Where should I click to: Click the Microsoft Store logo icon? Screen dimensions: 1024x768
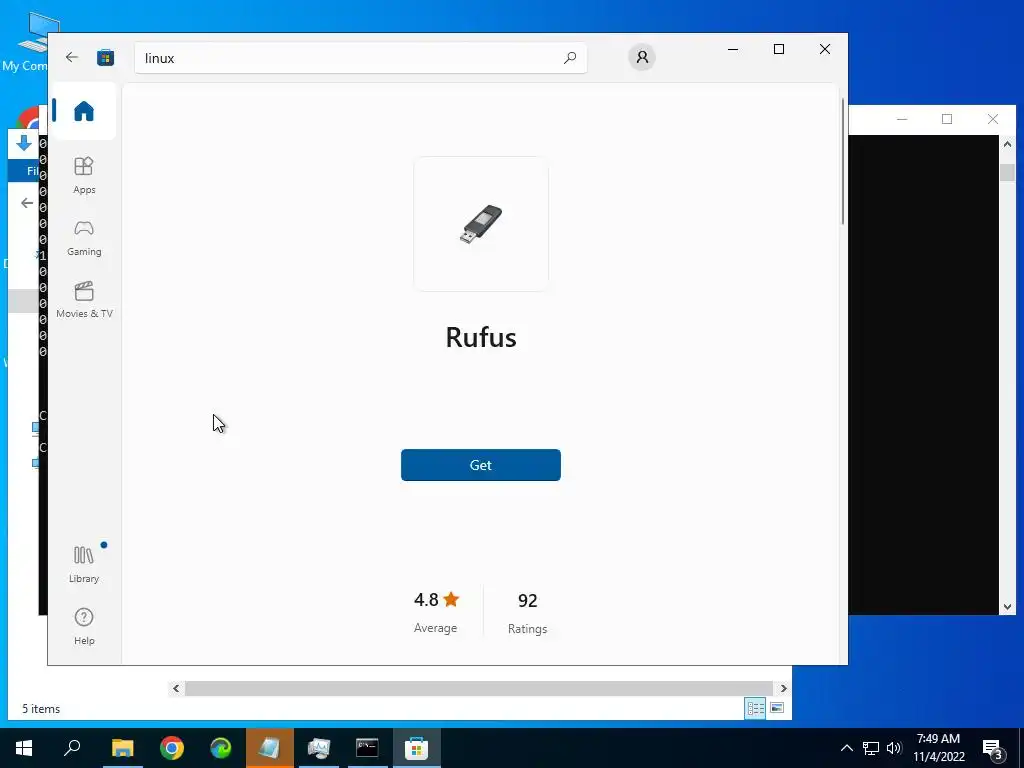(x=105, y=57)
